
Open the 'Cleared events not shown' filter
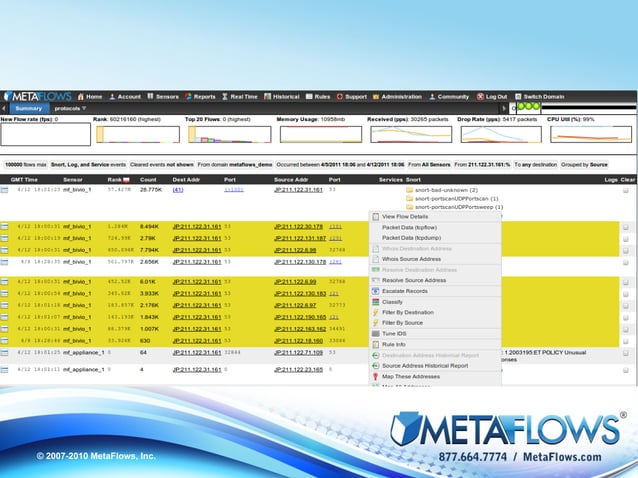point(162,165)
